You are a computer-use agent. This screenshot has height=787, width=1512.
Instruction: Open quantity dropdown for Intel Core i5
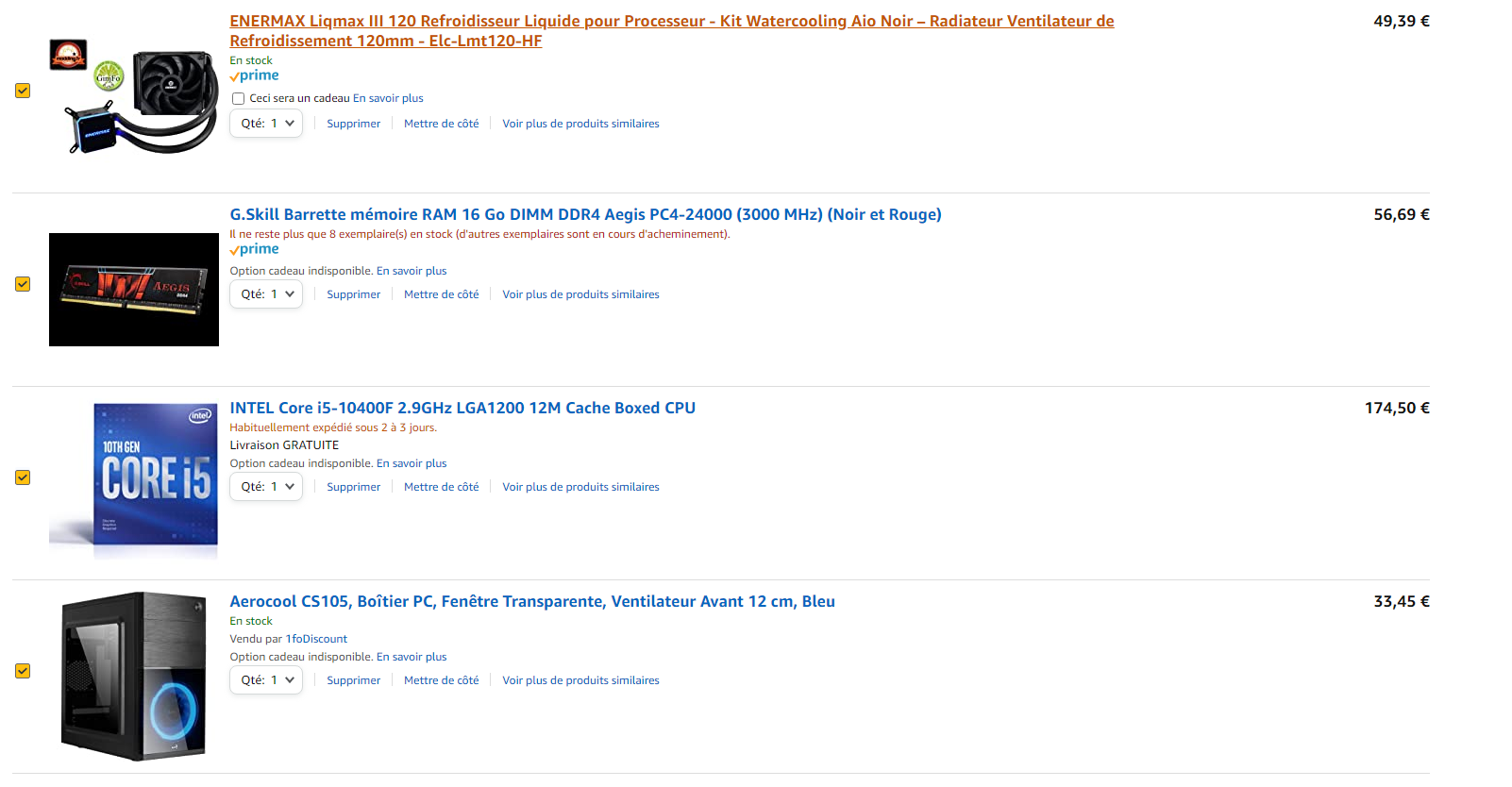266,487
